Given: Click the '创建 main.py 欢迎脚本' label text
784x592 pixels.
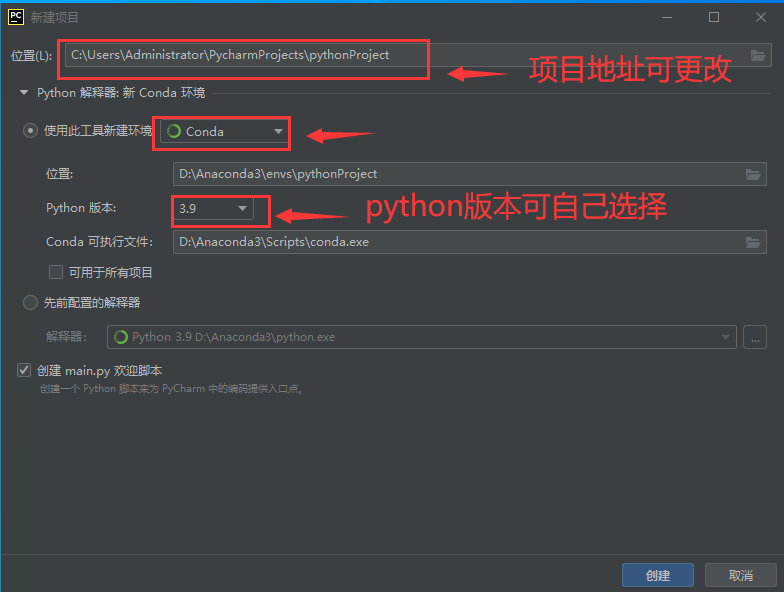Looking at the screenshot, I should [100, 370].
